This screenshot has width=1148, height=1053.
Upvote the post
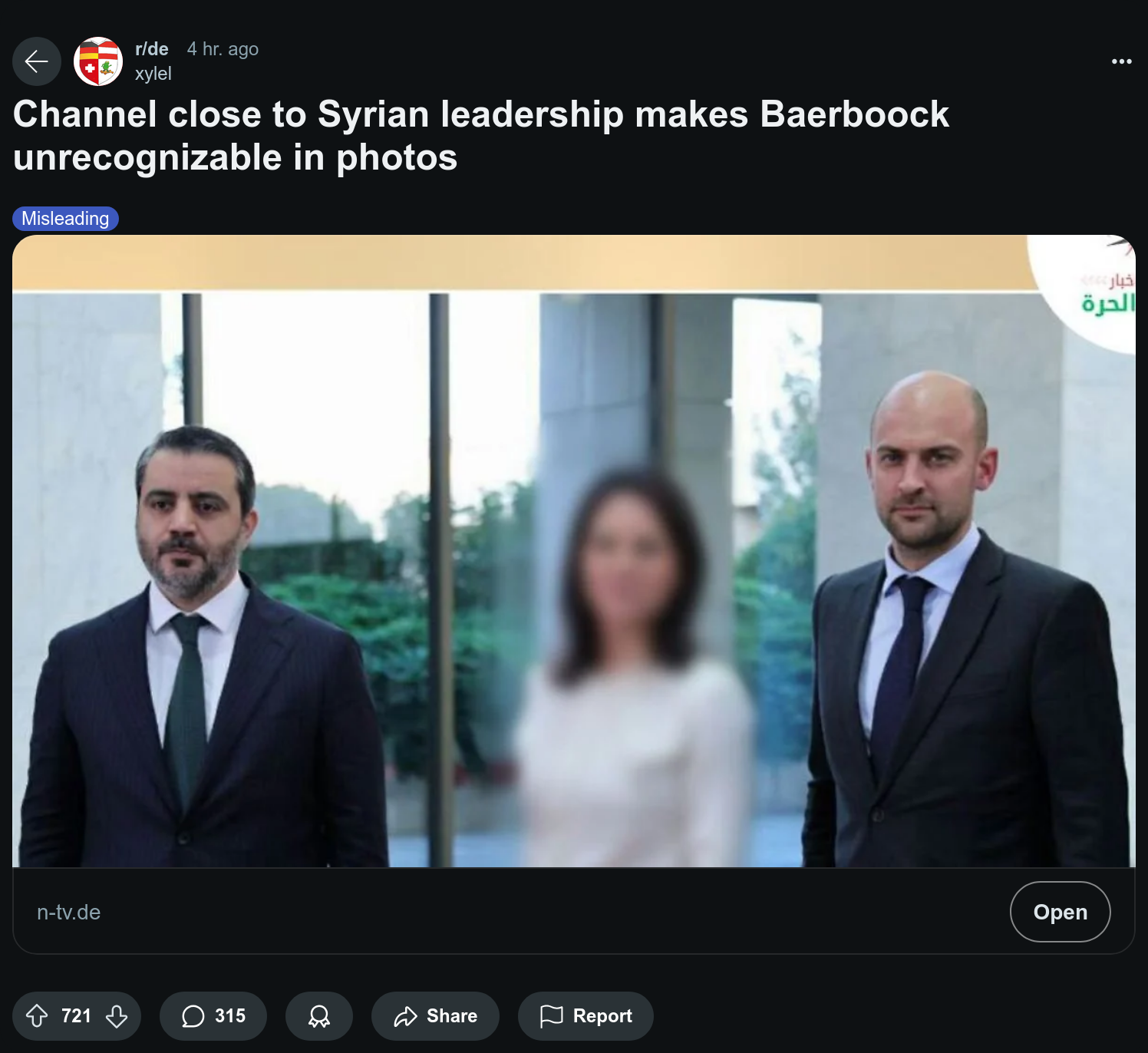click(37, 1016)
